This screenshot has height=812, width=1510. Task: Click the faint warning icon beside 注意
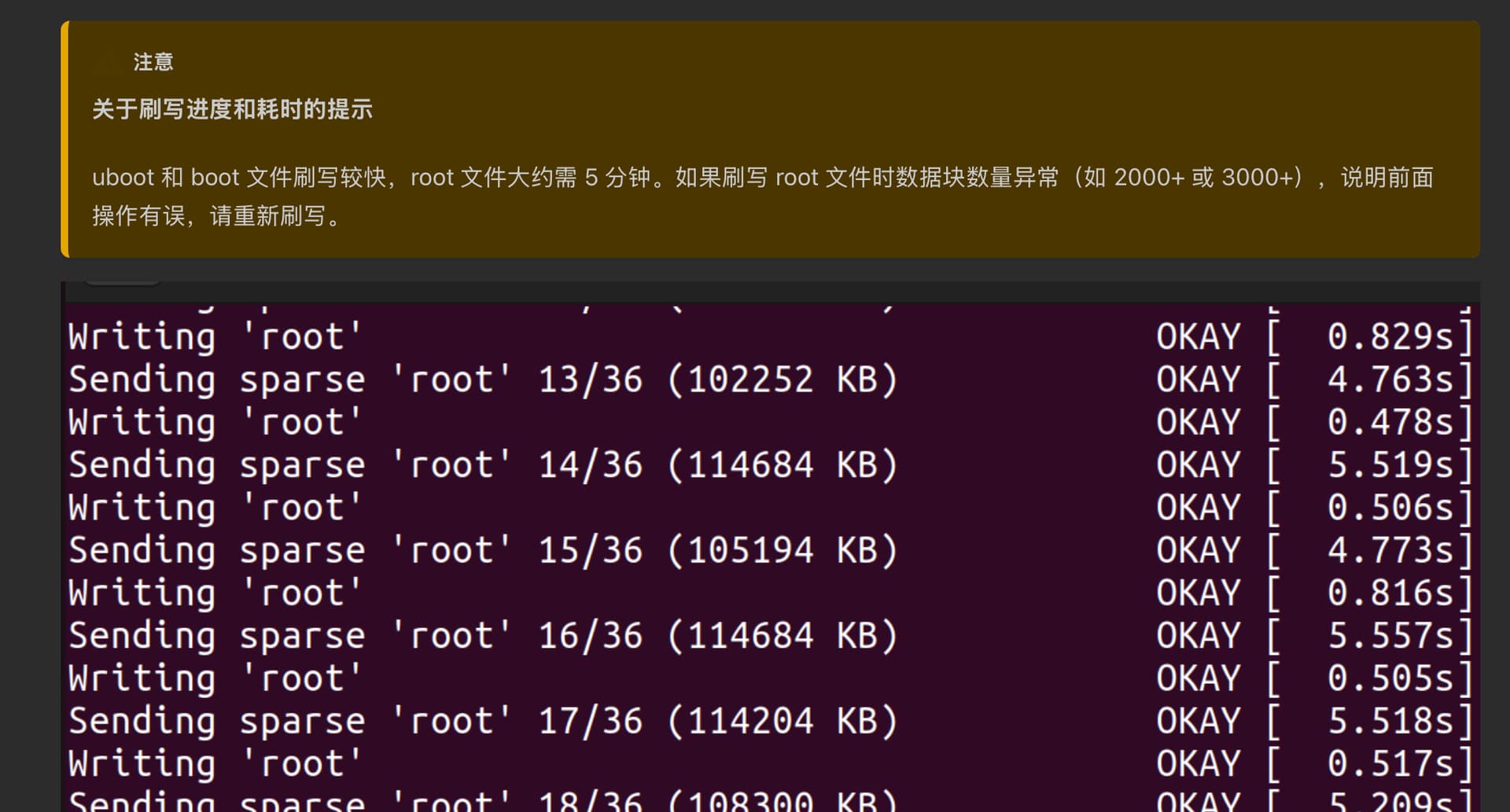coord(107,62)
